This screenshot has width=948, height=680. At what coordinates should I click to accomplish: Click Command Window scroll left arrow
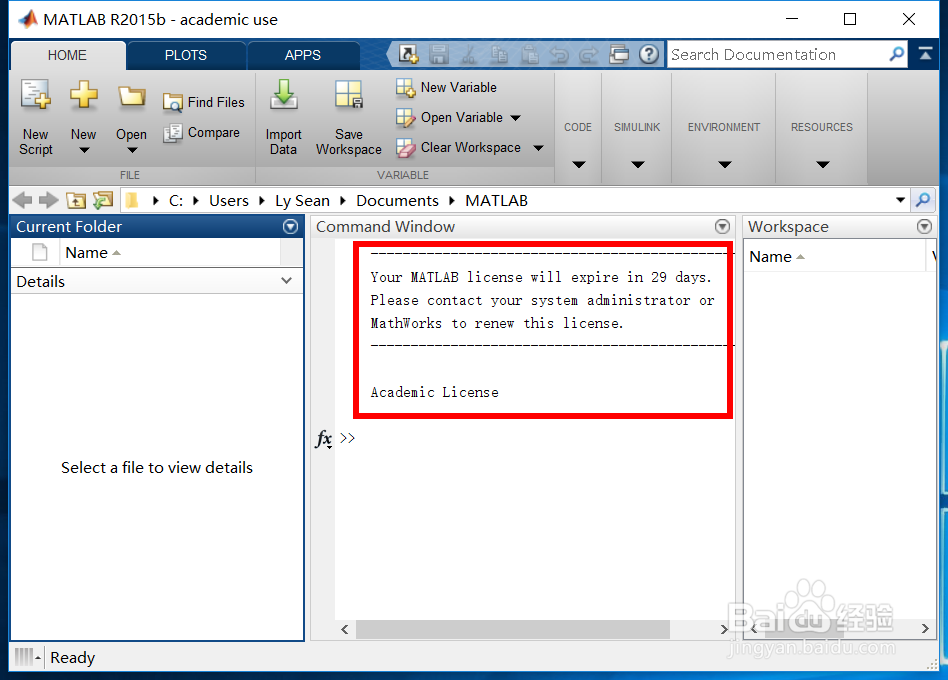[344, 629]
